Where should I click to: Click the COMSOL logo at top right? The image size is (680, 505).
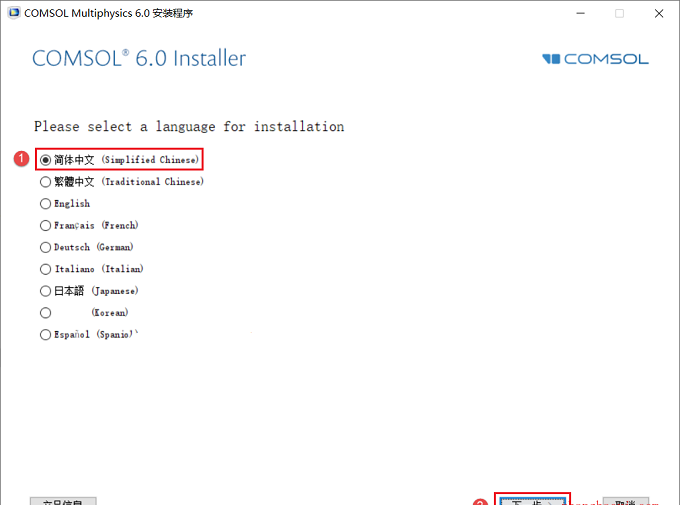click(x=595, y=59)
